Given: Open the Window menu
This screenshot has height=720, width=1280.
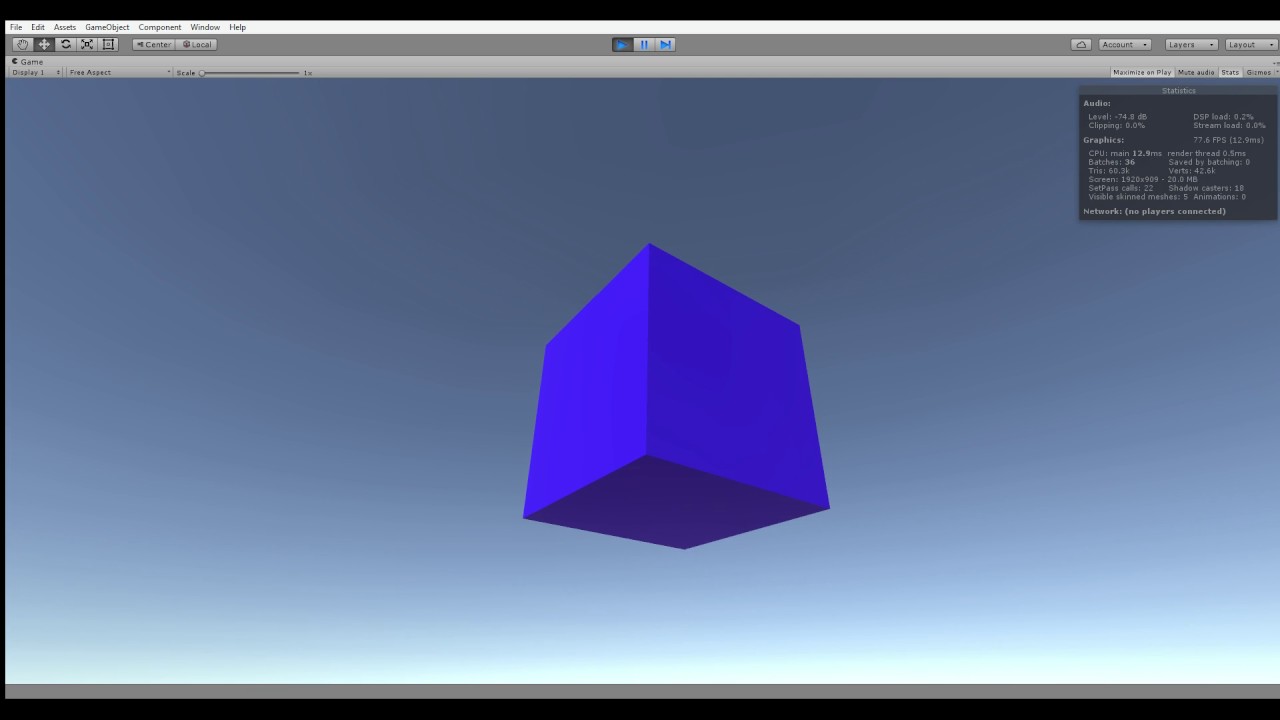Looking at the screenshot, I should point(205,27).
